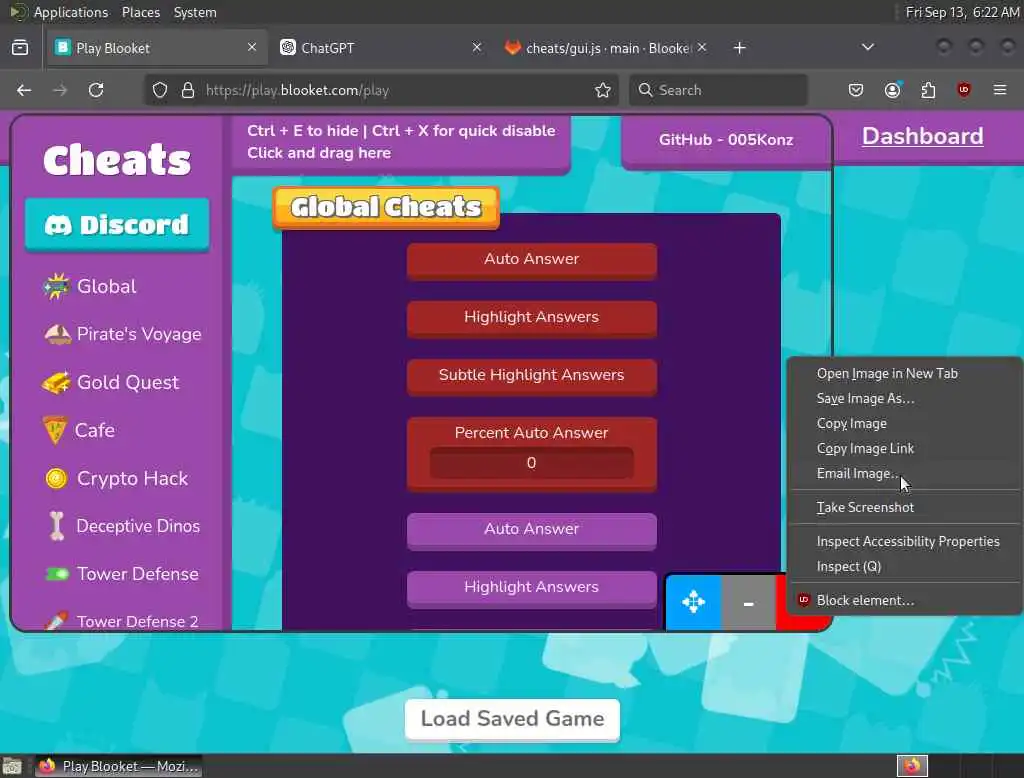Click the browser Search box

coord(718,90)
